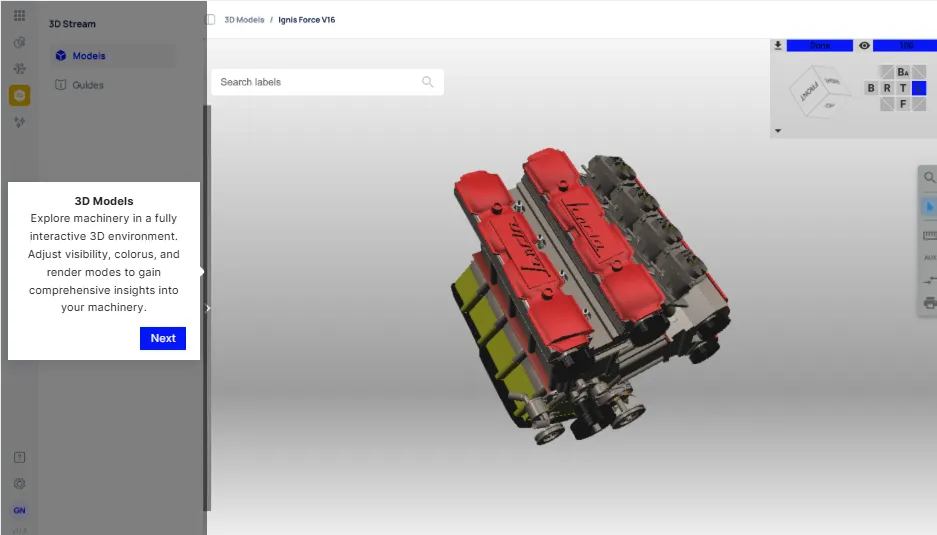The width and height of the screenshot is (937, 535).
Task: Select the Ba back view button
Action: coord(903,72)
